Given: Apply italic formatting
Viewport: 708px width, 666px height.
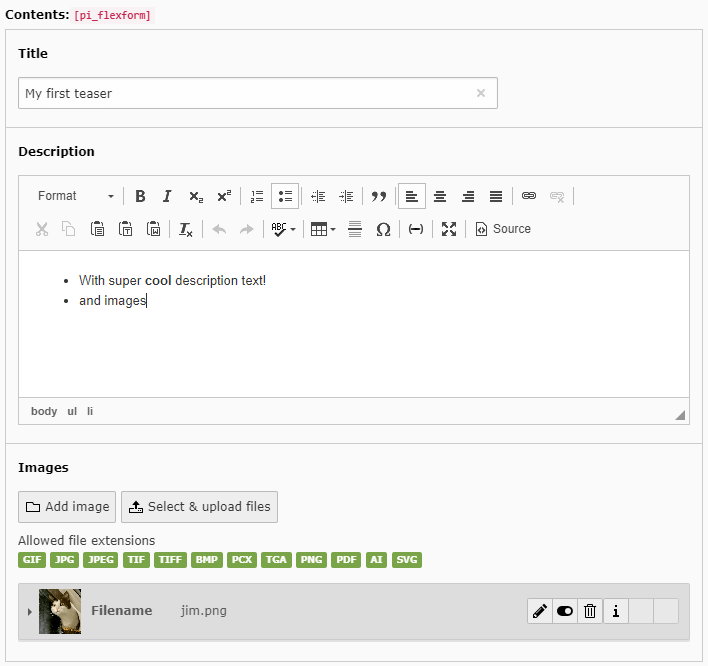Looking at the screenshot, I should (x=168, y=196).
